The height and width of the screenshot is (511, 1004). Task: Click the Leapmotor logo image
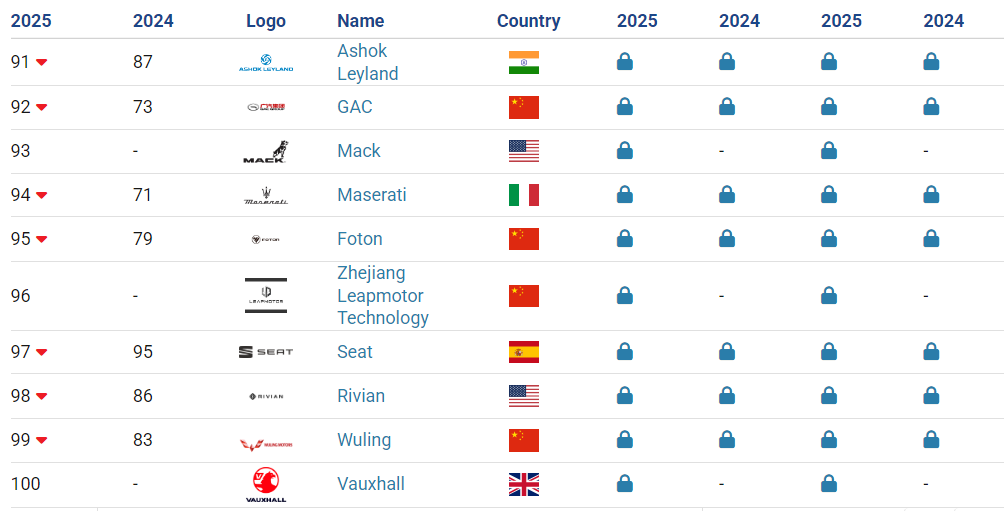pos(266,296)
